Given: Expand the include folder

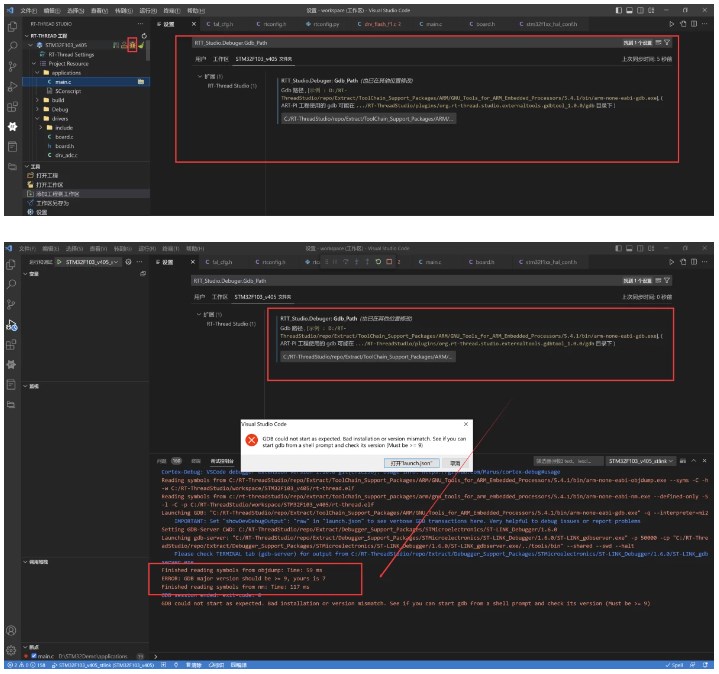Looking at the screenshot, I should 41,127.
